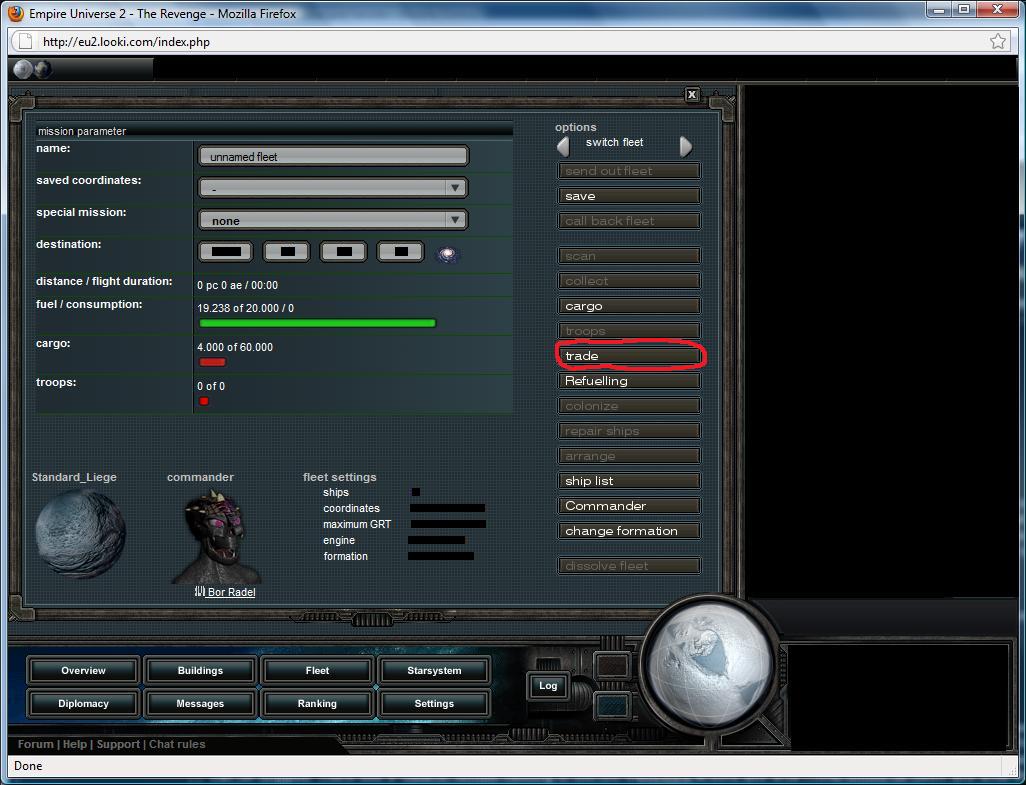Click the upper small square button beside the globe

pos(612,665)
